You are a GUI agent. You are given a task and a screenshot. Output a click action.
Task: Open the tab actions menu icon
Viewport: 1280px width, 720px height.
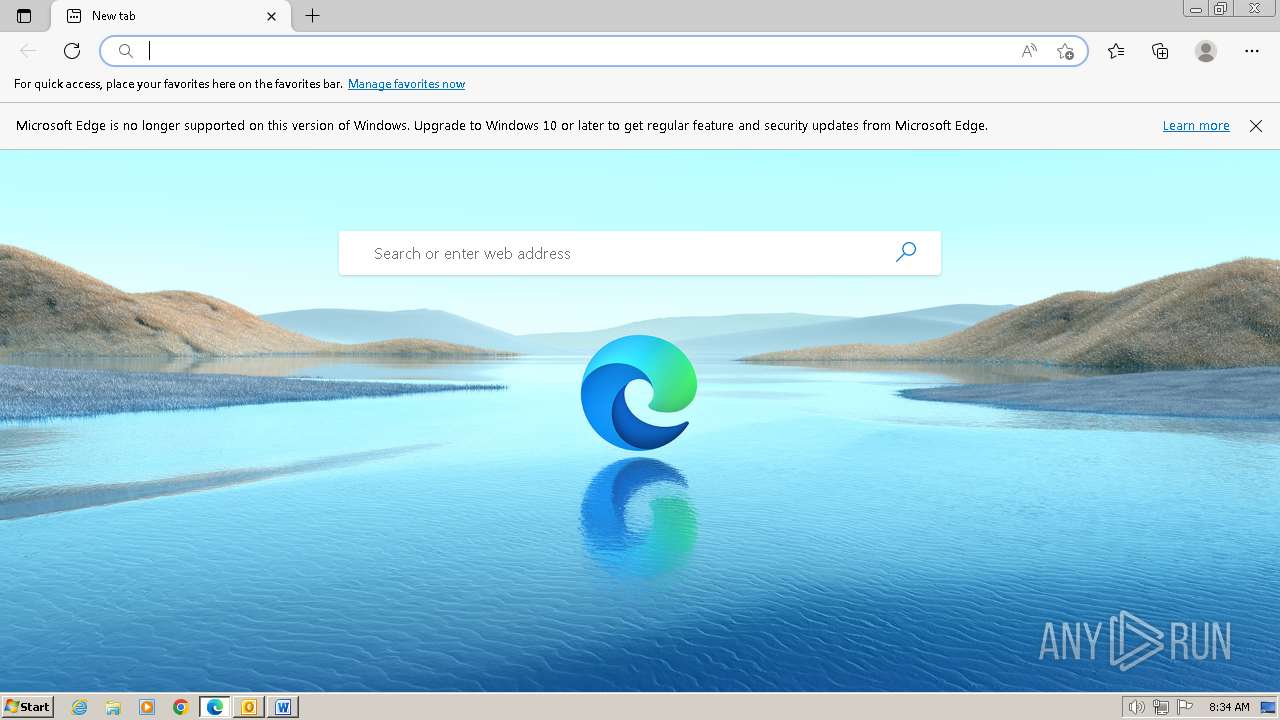(24, 16)
